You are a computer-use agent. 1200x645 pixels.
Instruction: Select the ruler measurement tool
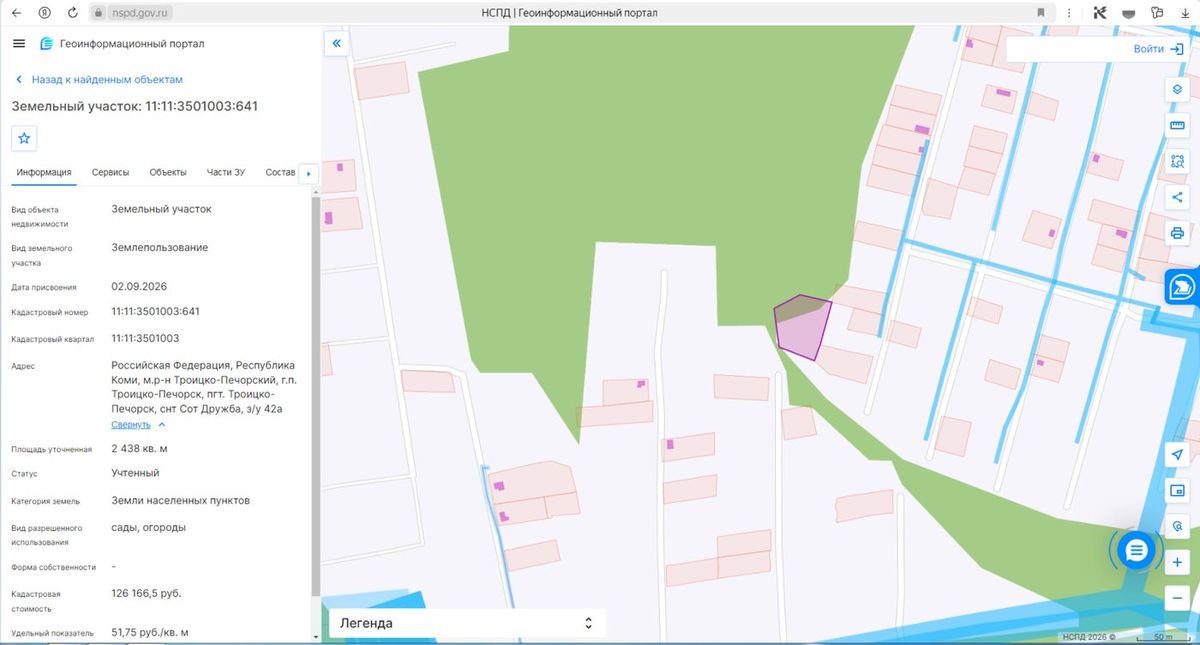[x=1177, y=125]
